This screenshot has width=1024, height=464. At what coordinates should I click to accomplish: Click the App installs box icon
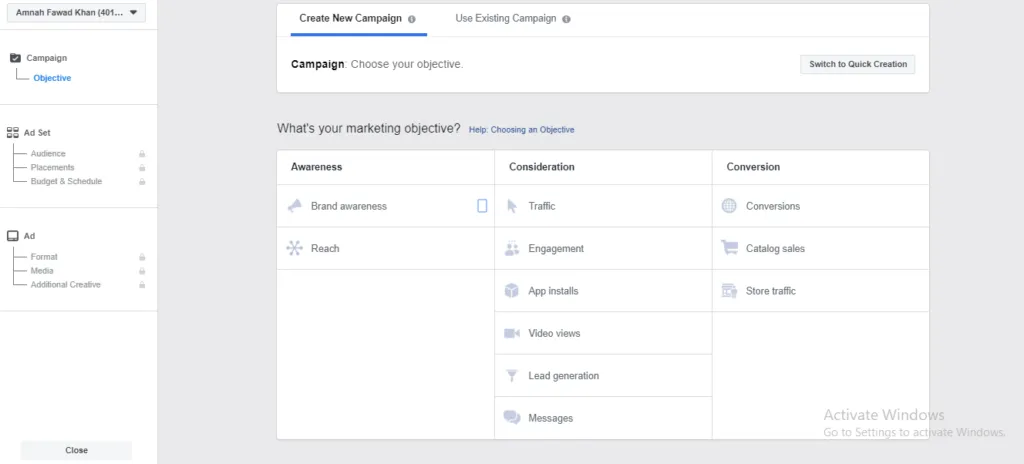click(512, 291)
